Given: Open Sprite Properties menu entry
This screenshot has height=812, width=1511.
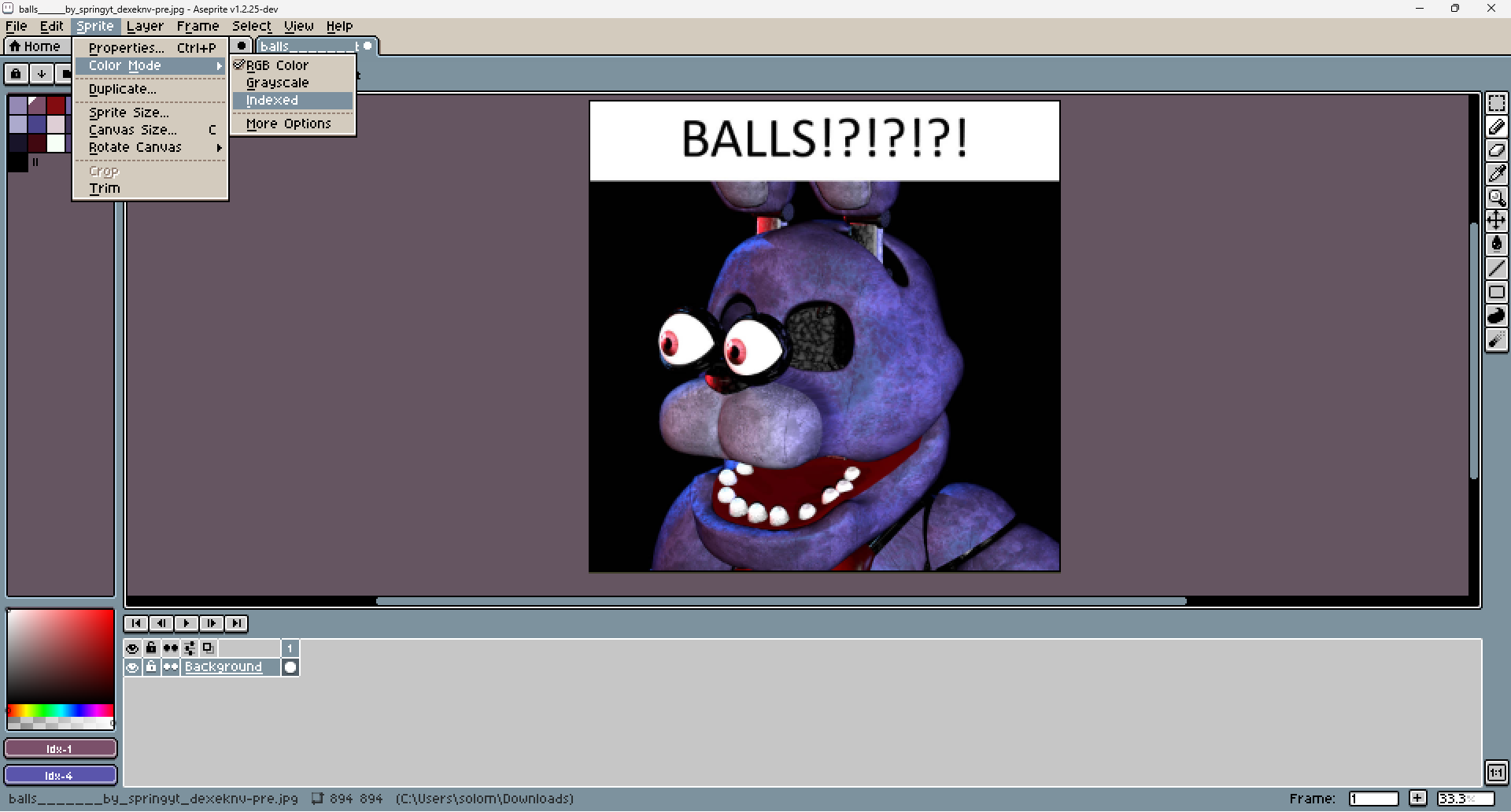Looking at the screenshot, I should pyautogui.click(x=150, y=48).
